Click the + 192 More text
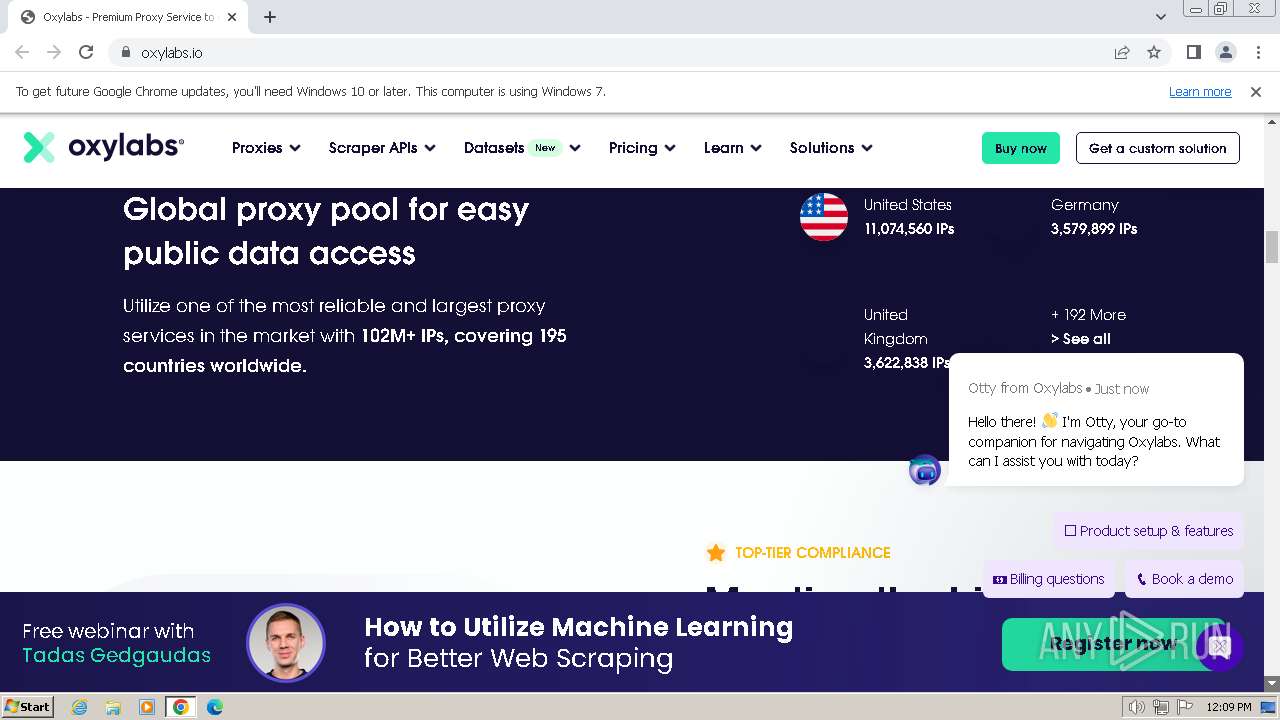 [x=1088, y=314]
